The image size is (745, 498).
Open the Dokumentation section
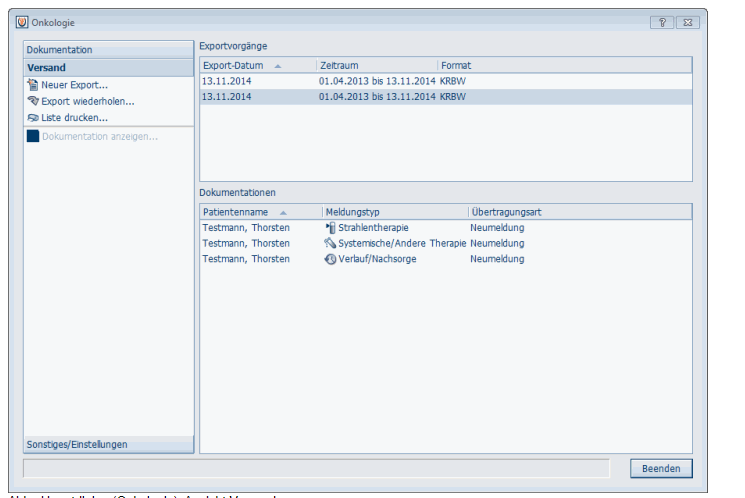[108, 49]
